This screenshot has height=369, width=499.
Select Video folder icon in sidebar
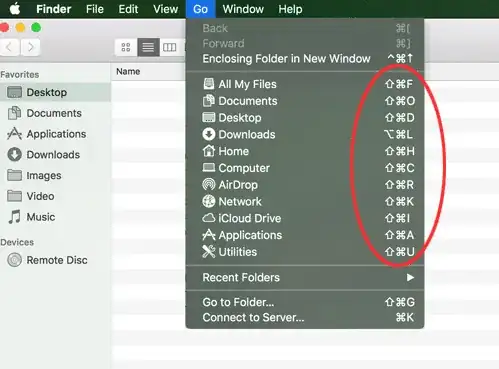(14, 196)
